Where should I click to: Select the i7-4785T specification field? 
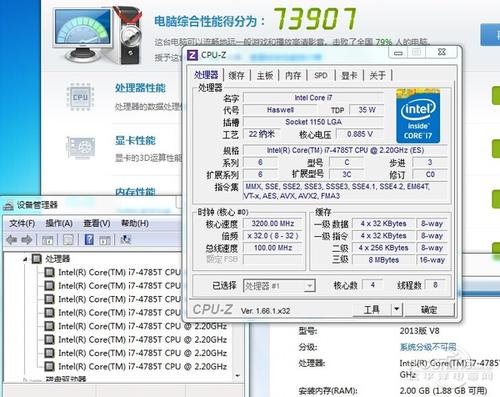coord(345,150)
